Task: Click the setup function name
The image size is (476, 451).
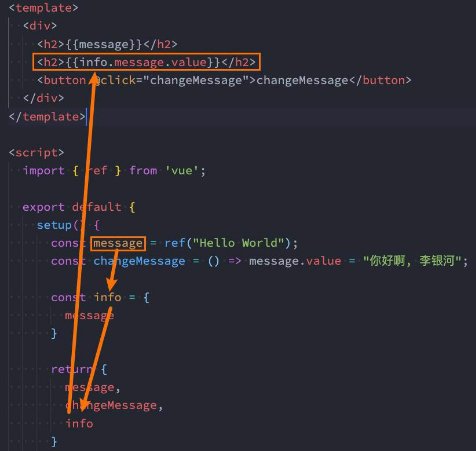Action: pyautogui.click(x=54, y=225)
